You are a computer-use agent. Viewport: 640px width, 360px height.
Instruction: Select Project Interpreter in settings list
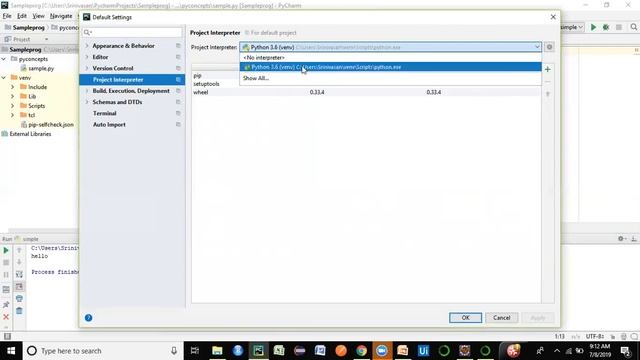coord(132,80)
